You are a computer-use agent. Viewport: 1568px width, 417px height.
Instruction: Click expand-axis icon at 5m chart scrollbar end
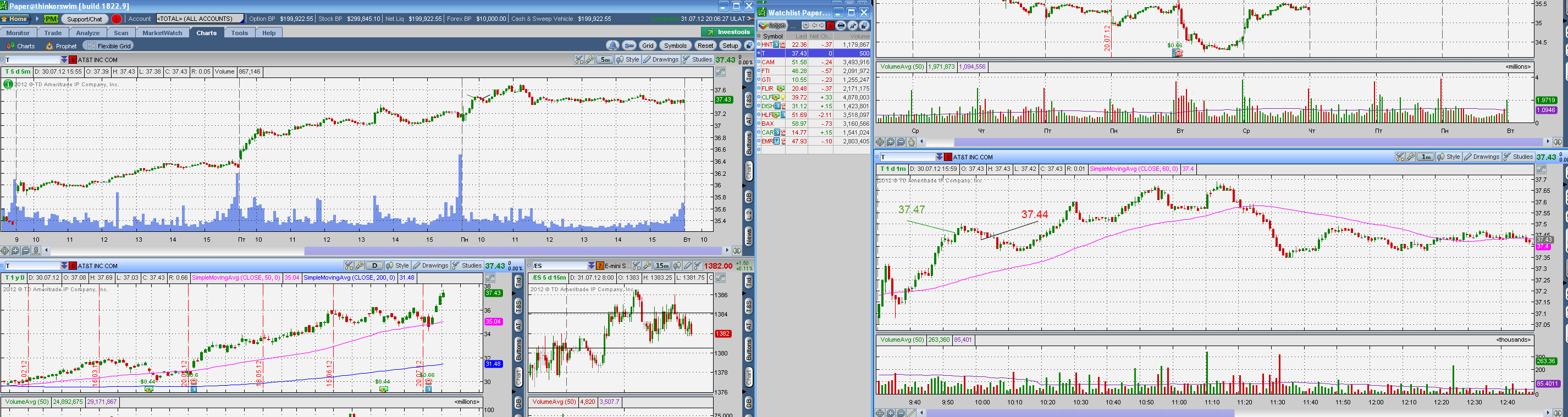coord(737,251)
